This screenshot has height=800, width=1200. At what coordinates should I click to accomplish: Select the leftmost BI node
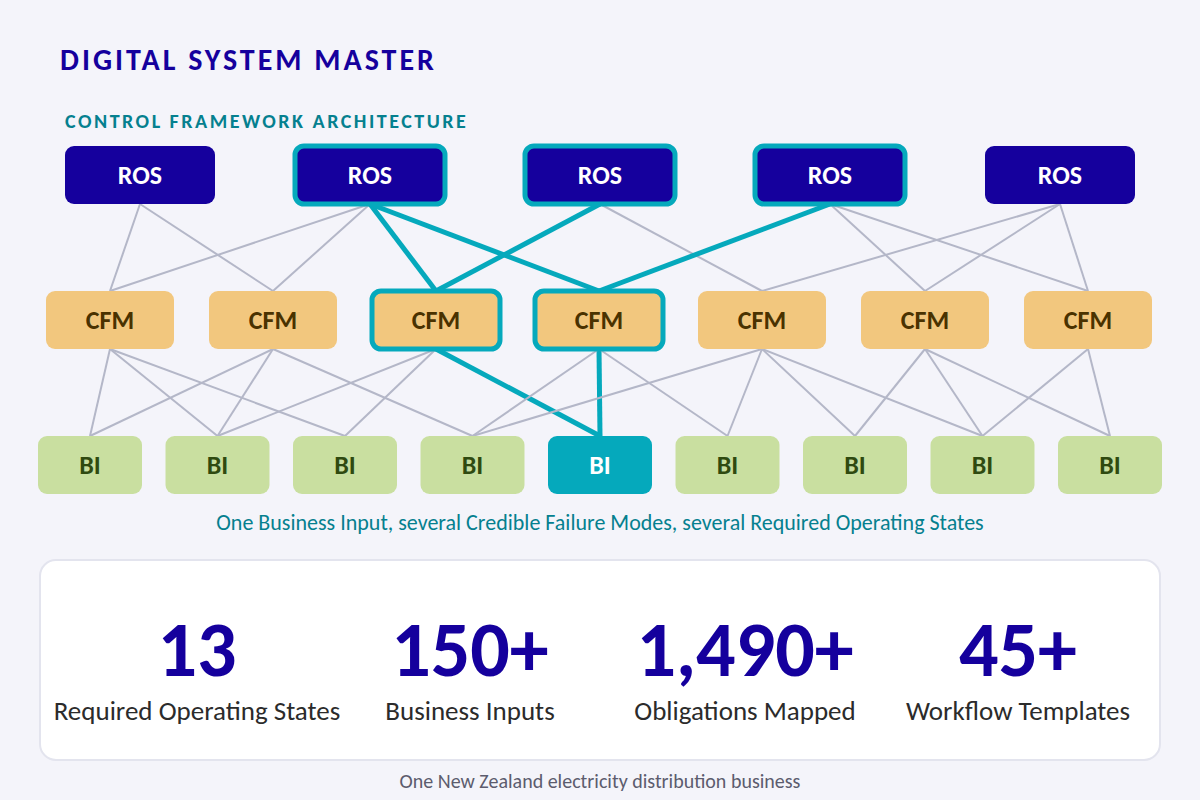90,465
